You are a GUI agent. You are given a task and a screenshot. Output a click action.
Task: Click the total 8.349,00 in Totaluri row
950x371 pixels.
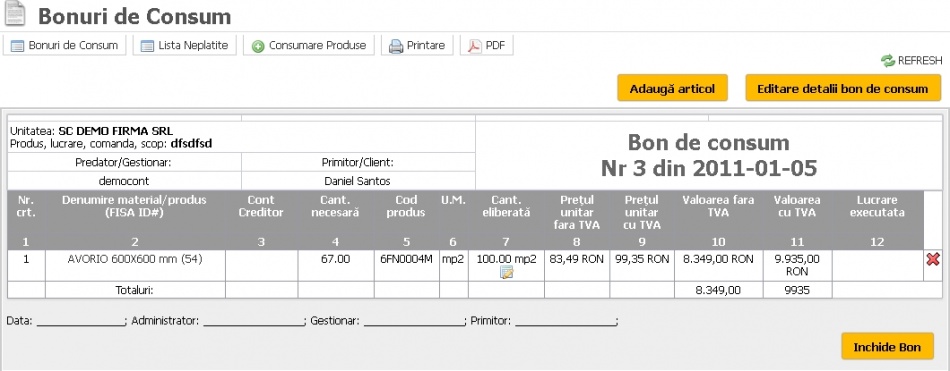pos(719,290)
